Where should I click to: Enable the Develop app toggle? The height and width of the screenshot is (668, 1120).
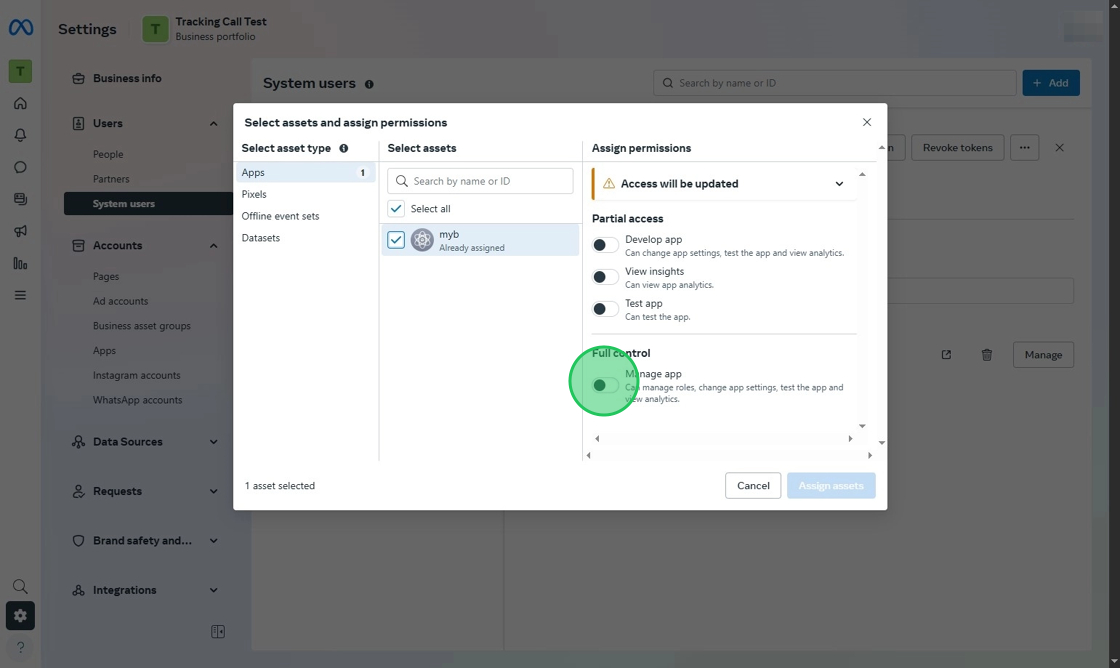604,245
